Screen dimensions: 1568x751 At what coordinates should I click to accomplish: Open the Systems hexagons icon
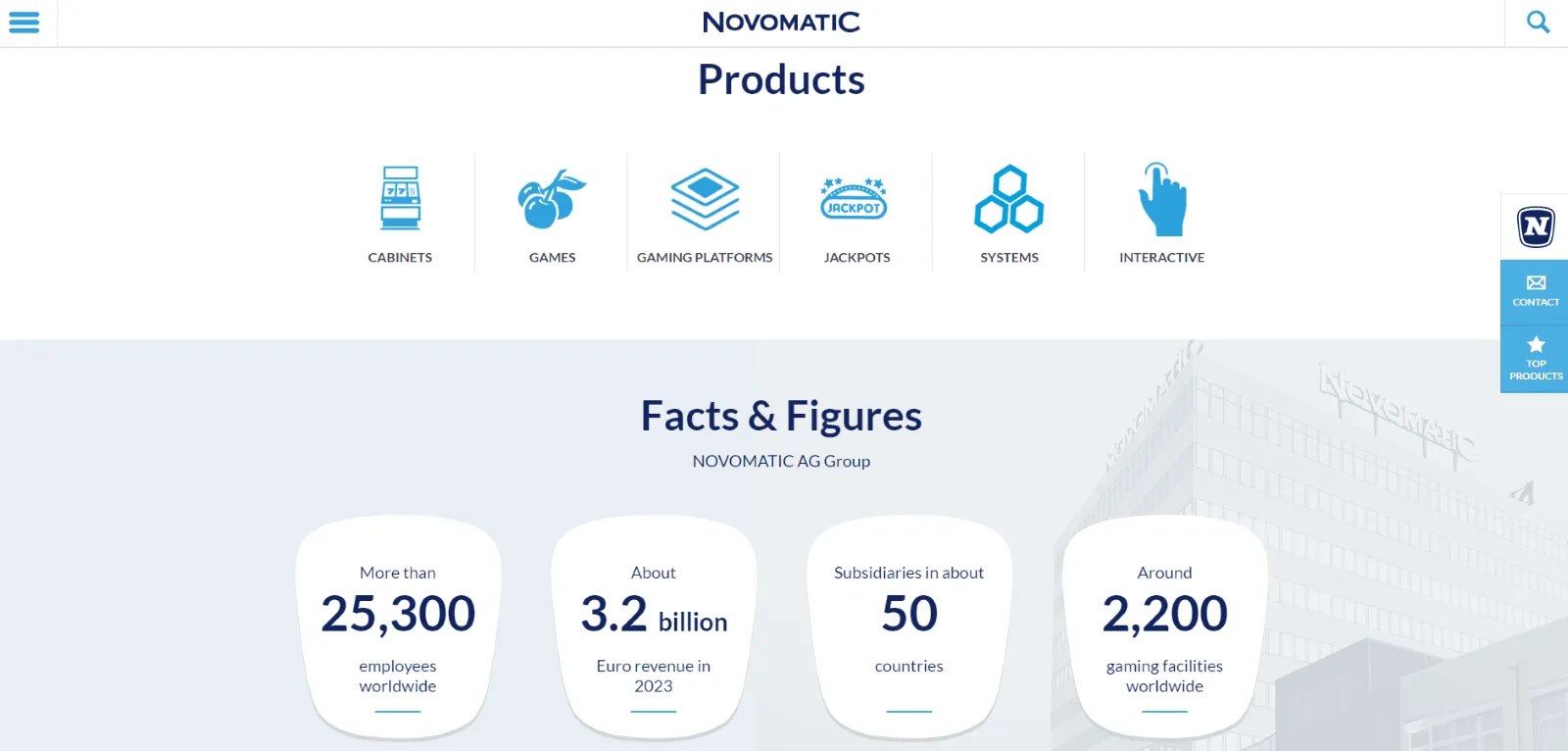1009,199
